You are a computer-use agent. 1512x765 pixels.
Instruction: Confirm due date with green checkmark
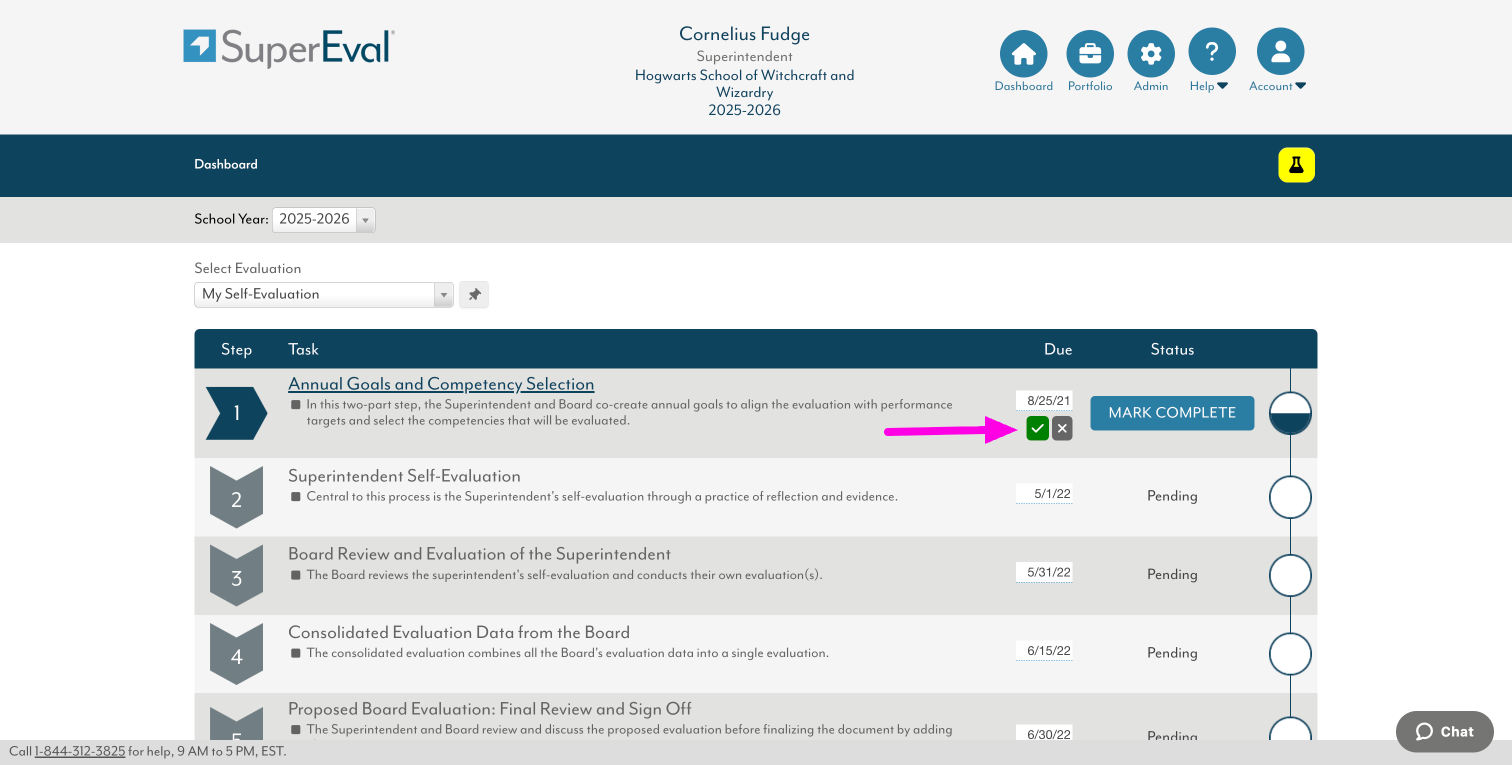(1037, 429)
